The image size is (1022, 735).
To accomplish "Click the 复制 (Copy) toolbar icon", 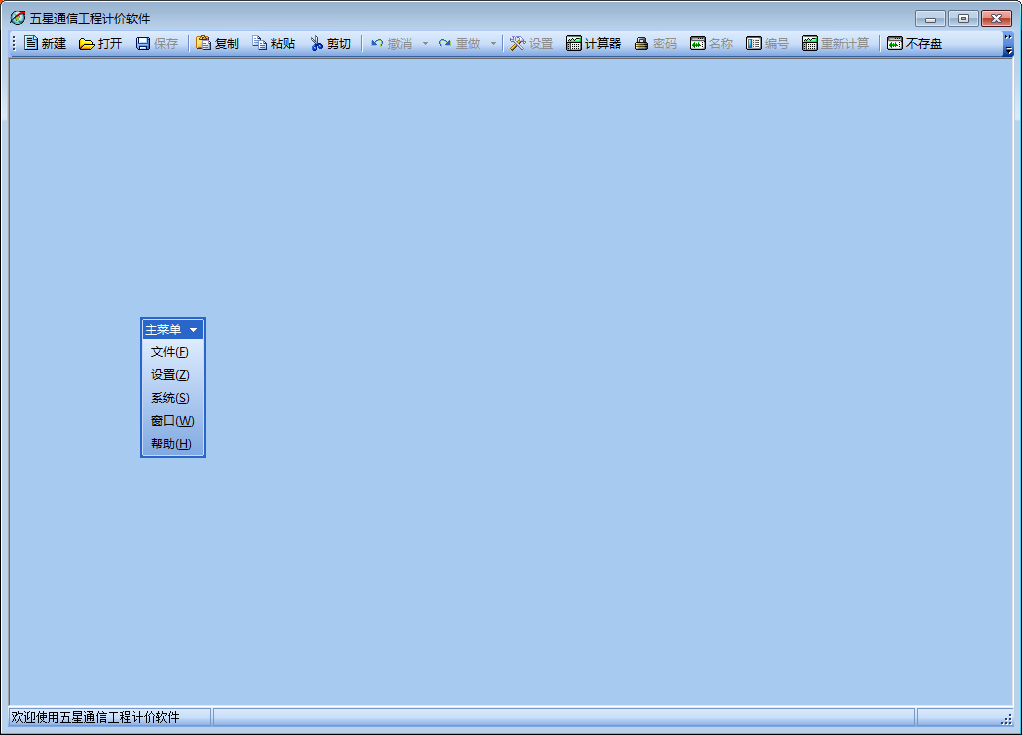I will click(203, 43).
